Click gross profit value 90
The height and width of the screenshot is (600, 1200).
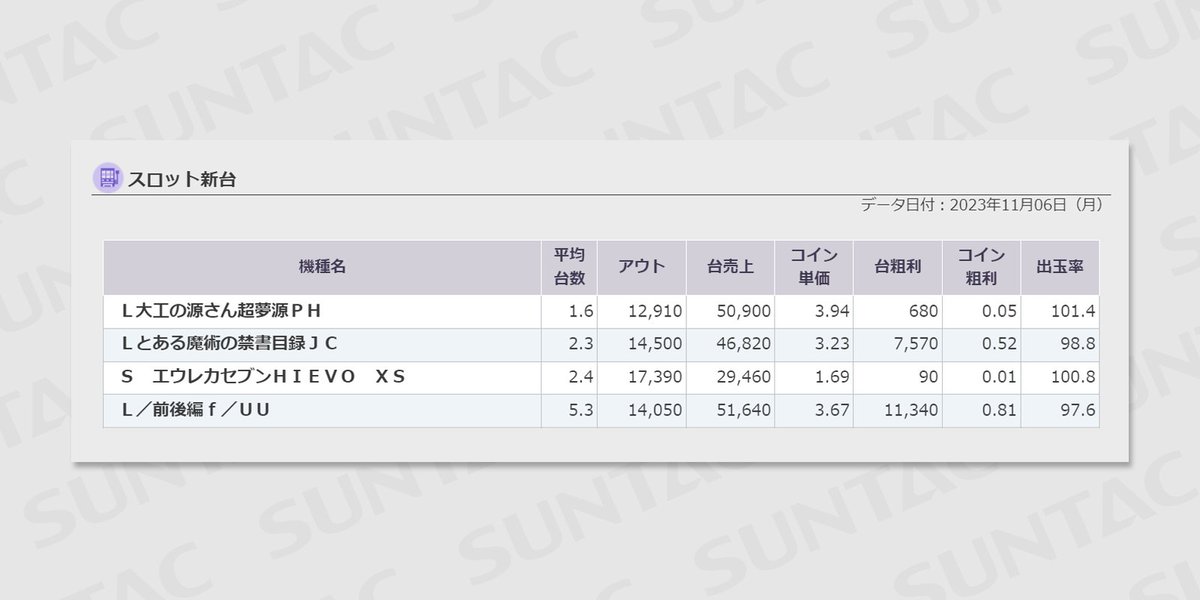928,377
